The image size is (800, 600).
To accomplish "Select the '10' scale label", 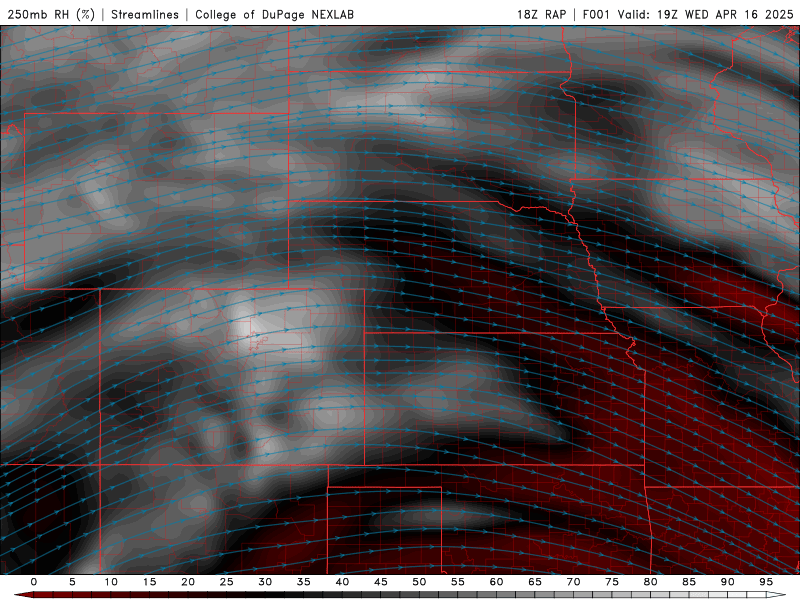I will pos(111,582).
